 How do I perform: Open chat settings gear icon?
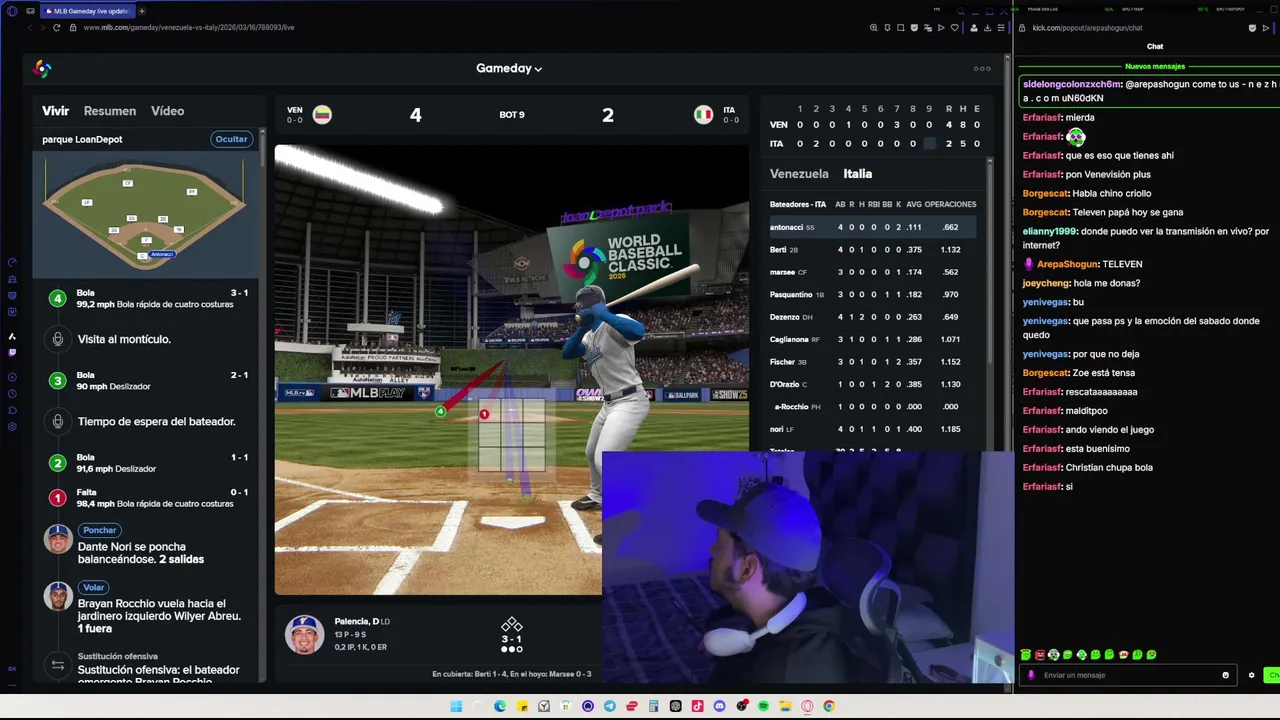(1251, 675)
